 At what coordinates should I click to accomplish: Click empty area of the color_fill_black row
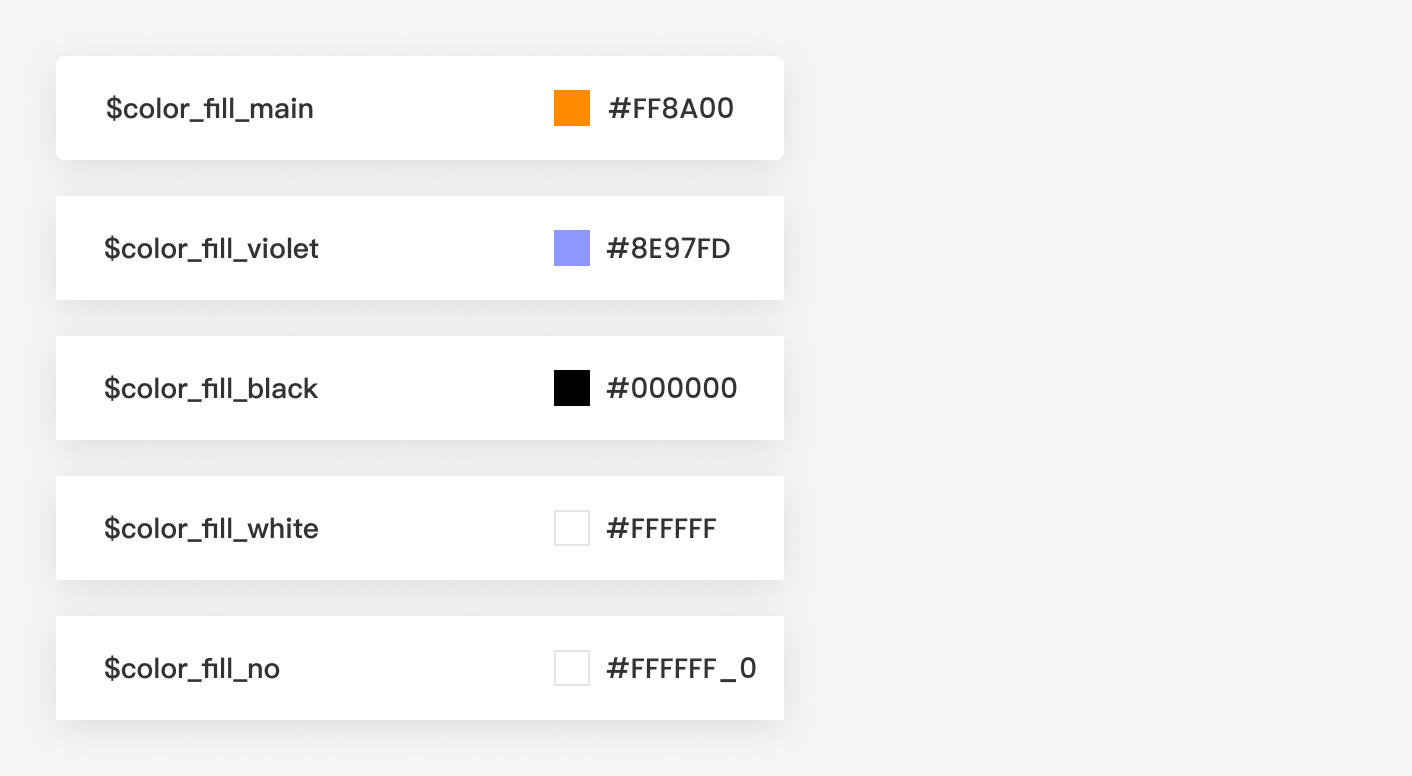click(x=435, y=388)
